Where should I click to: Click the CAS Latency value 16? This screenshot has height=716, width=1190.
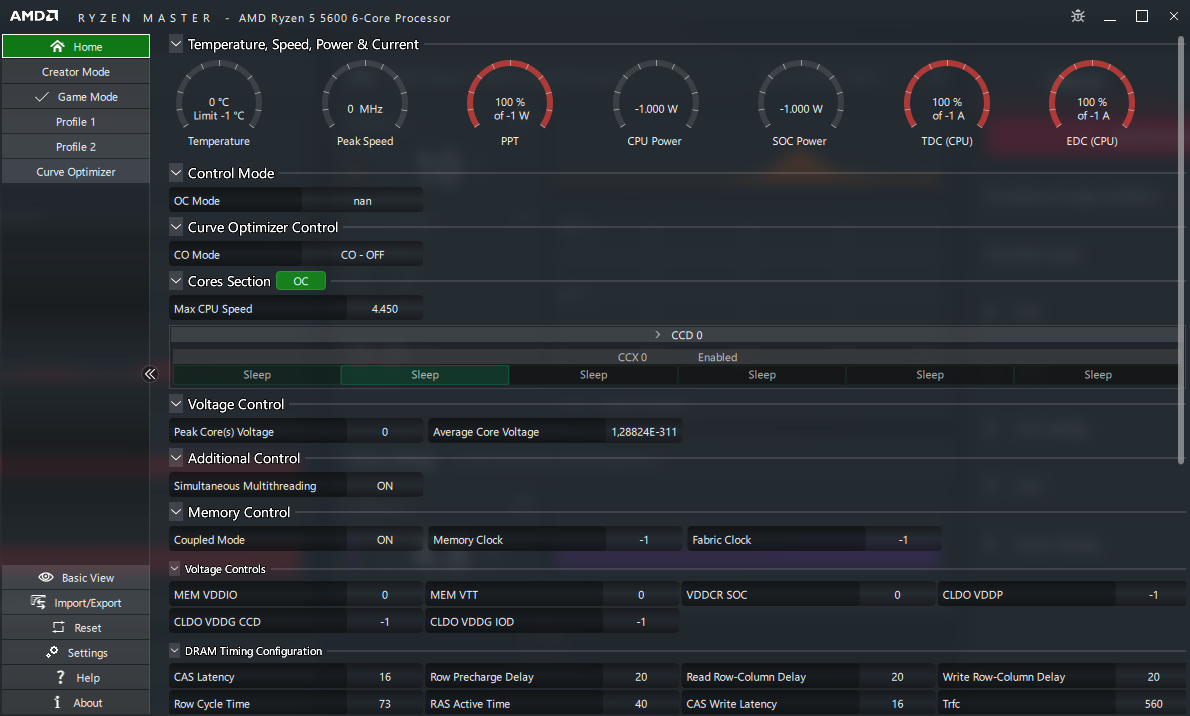tap(385, 677)
